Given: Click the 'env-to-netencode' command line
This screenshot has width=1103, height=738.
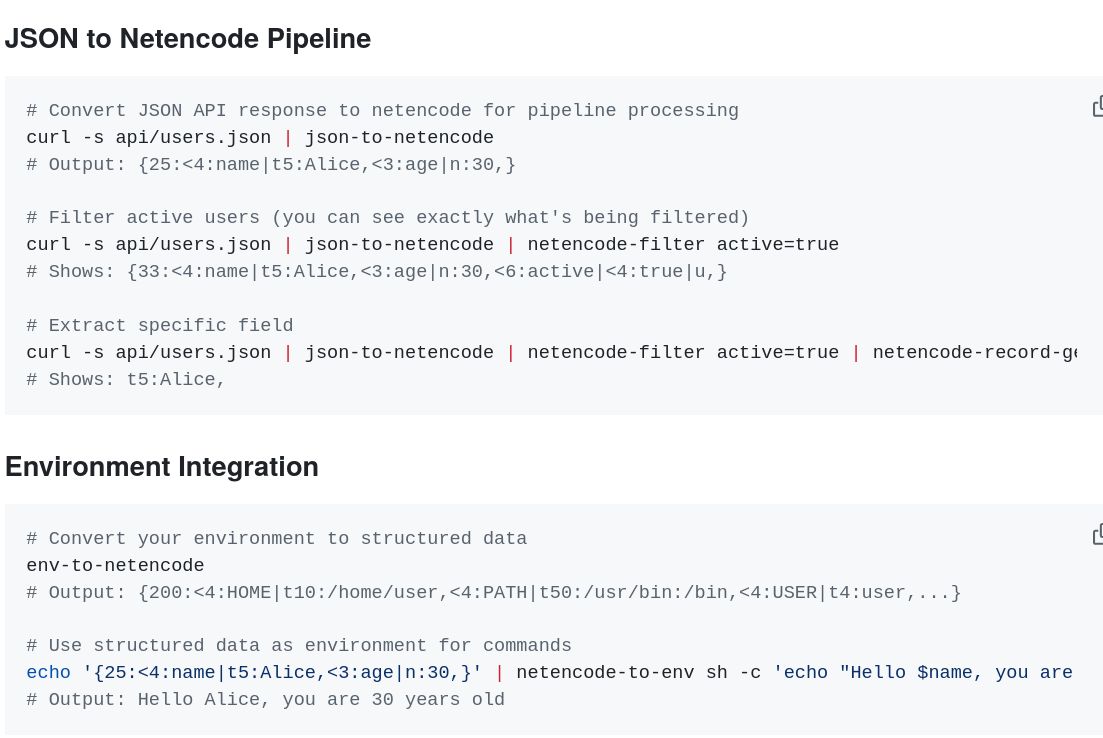Looking at the screenshot, I should pos(115,565).
